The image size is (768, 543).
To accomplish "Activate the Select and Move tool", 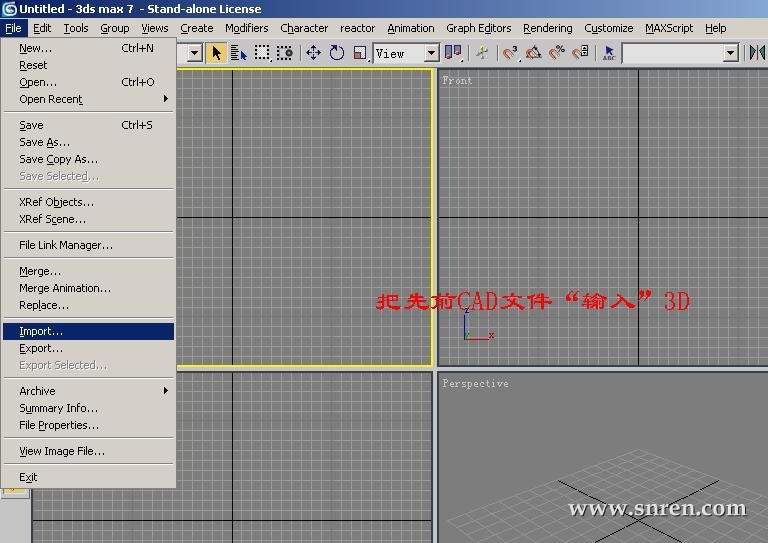I will click(313, 53).
